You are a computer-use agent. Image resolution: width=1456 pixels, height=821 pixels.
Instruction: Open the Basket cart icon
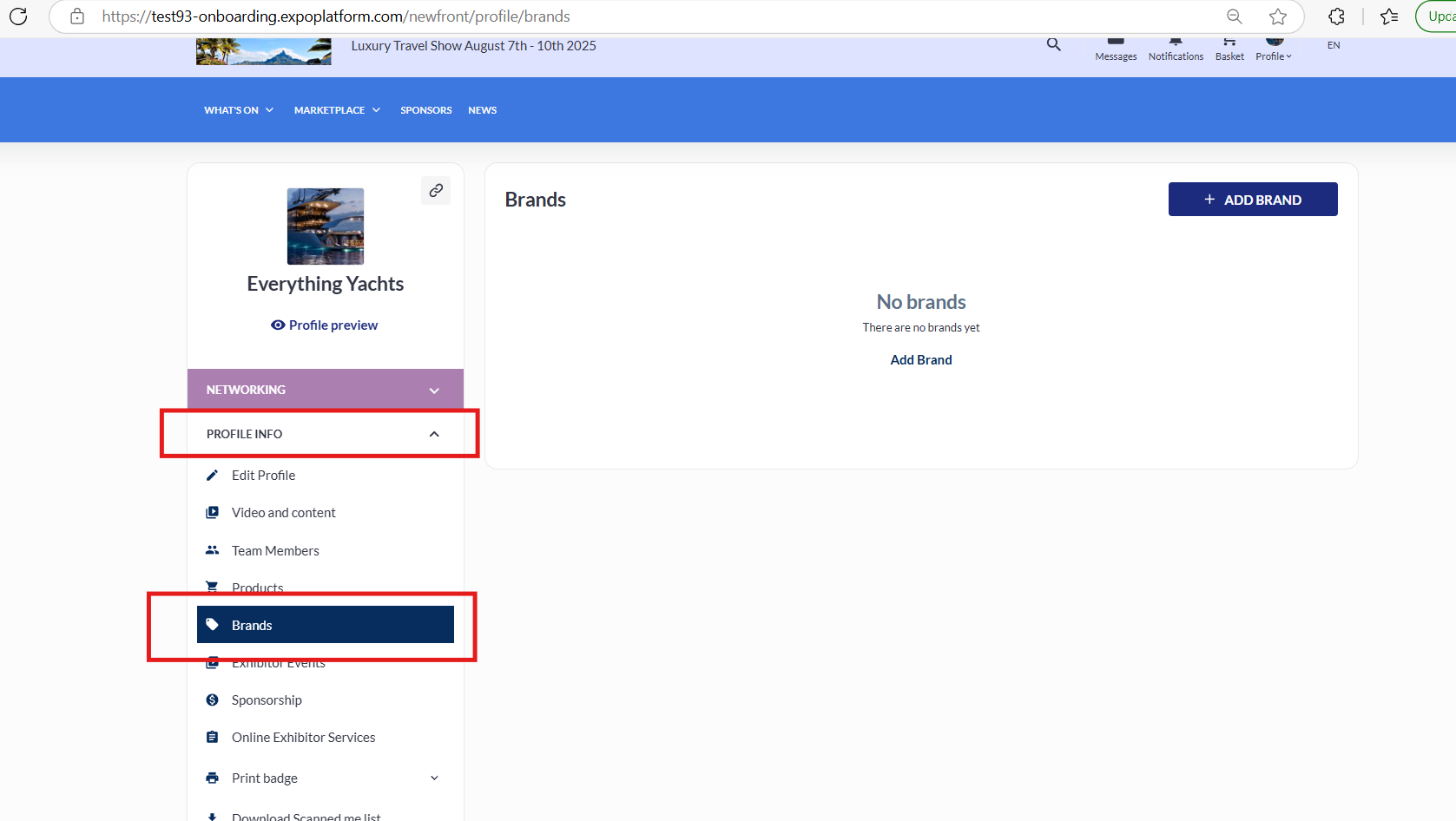coord(1229,49)
